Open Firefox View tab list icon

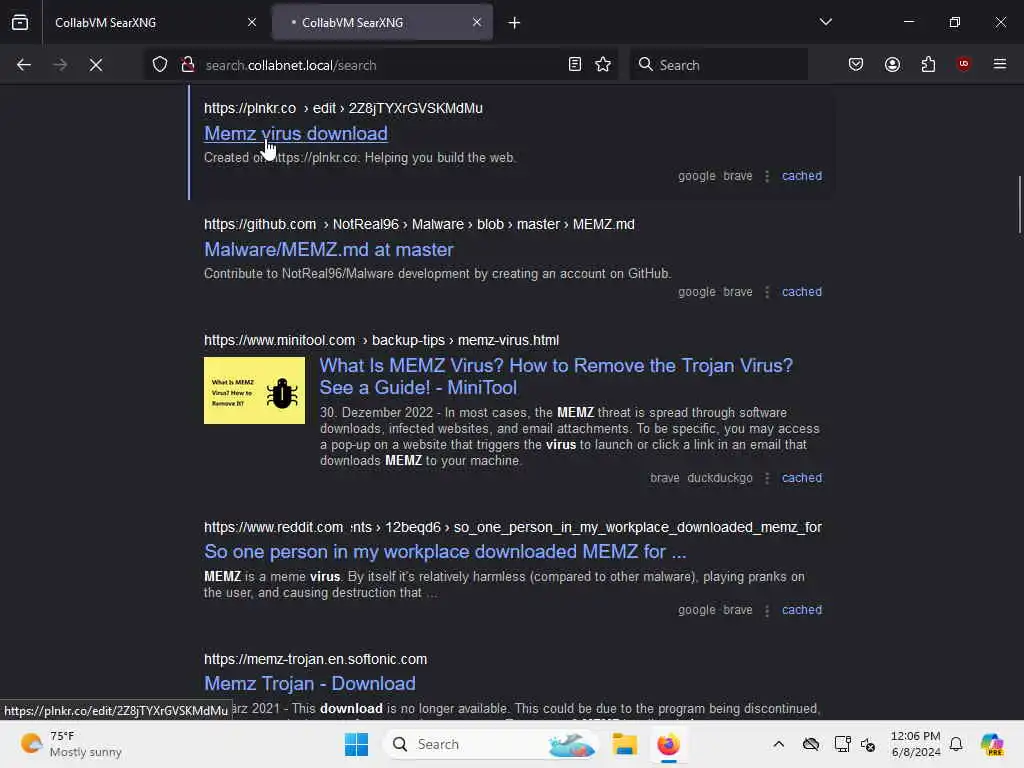[20, 22]
